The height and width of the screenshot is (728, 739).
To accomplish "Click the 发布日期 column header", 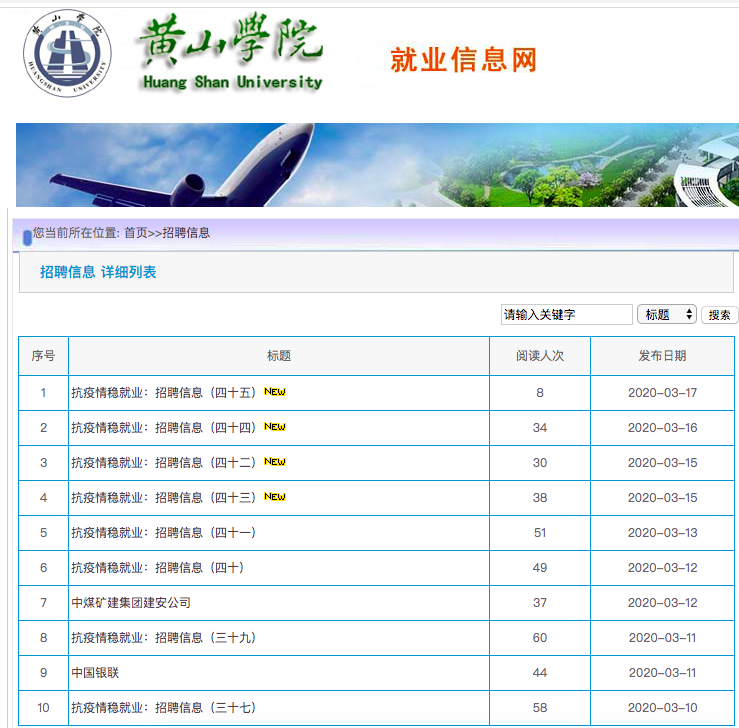I will click(x=662, y=356).
